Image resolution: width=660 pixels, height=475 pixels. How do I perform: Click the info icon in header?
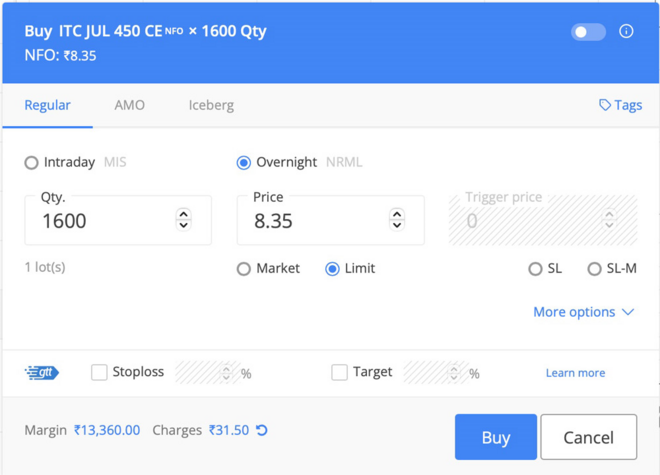click(626, 31)
